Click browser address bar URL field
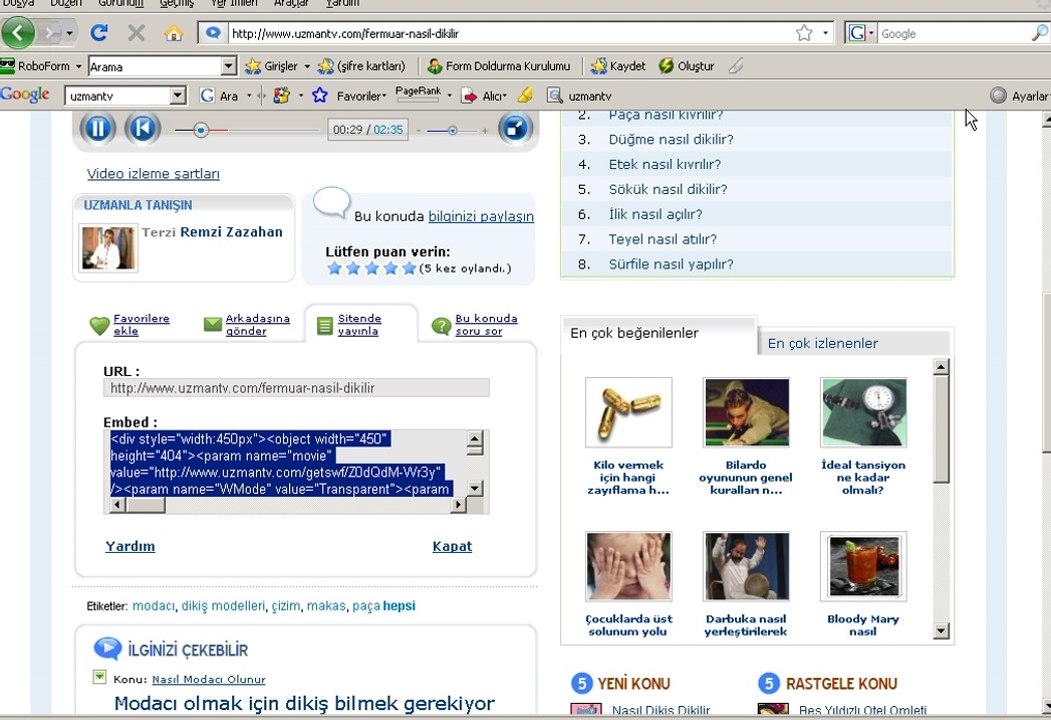Screen dimensions: 1051x720 [x=511, y=33]
